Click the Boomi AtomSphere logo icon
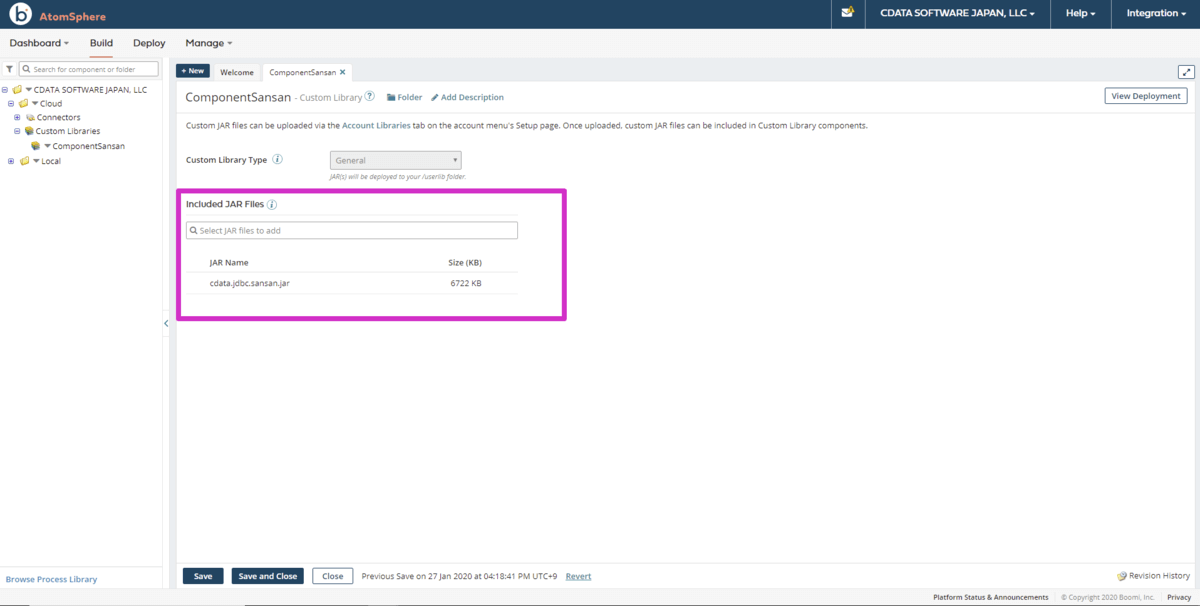1200x606 pixels. (x=20, y=15)
